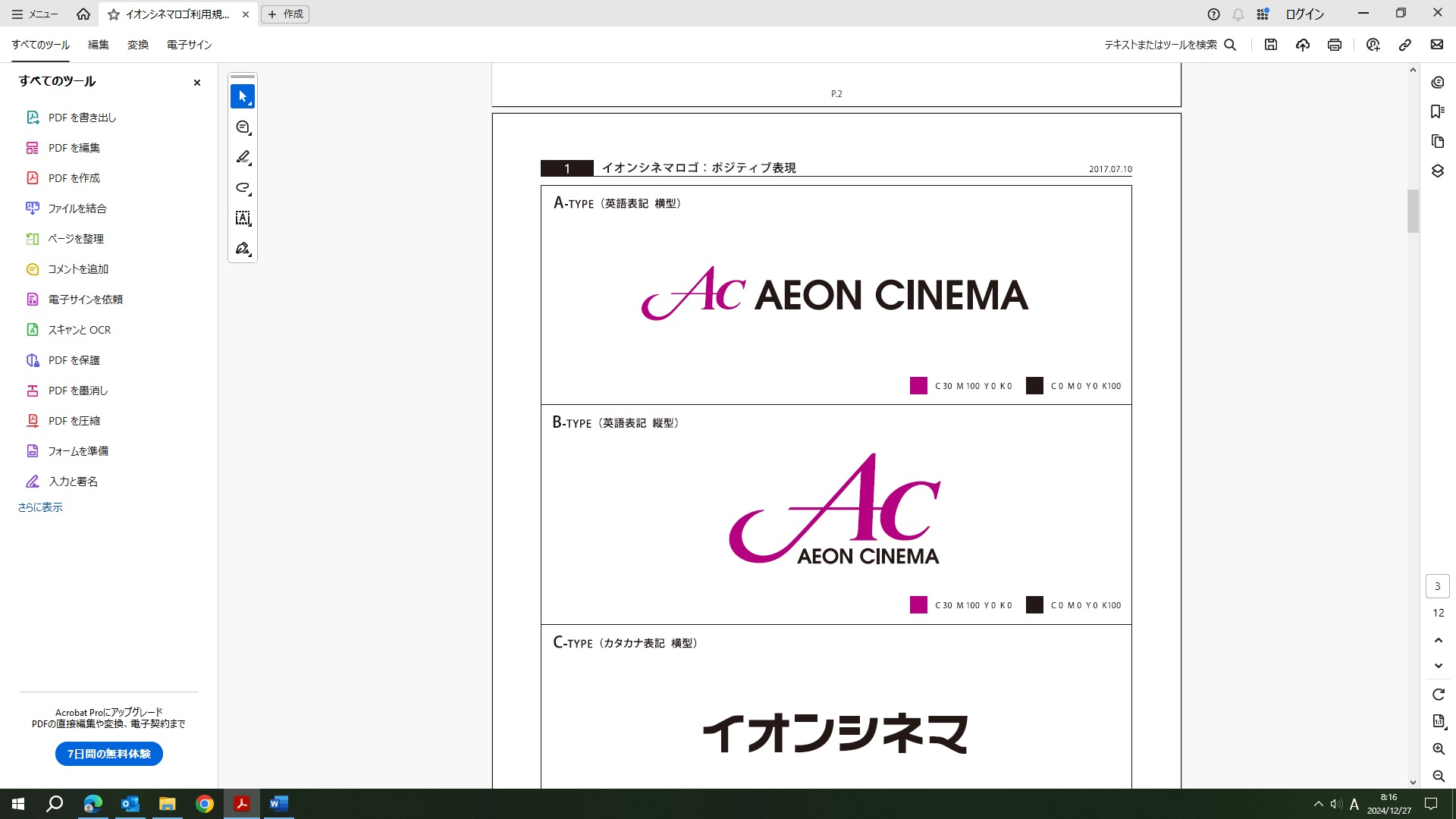Screen dimensions: 1456x819
Task: Pick the text box AI tool
Action: (x=243, y=218)
